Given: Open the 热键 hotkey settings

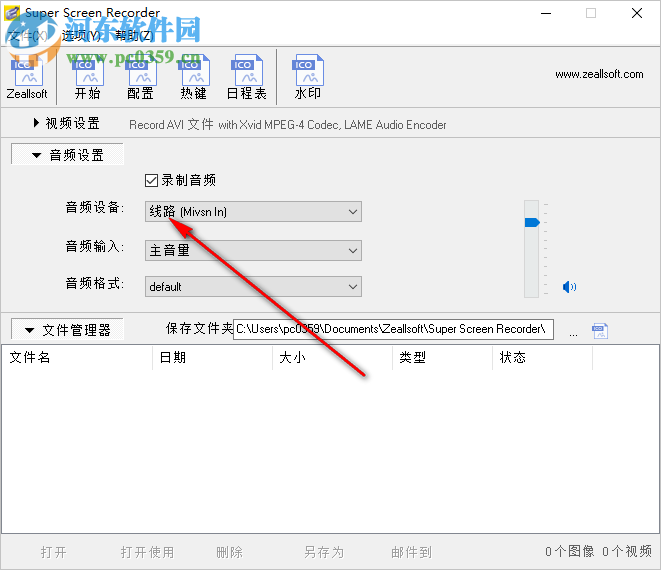Looking at the screenshot, I should coord(194,77).
